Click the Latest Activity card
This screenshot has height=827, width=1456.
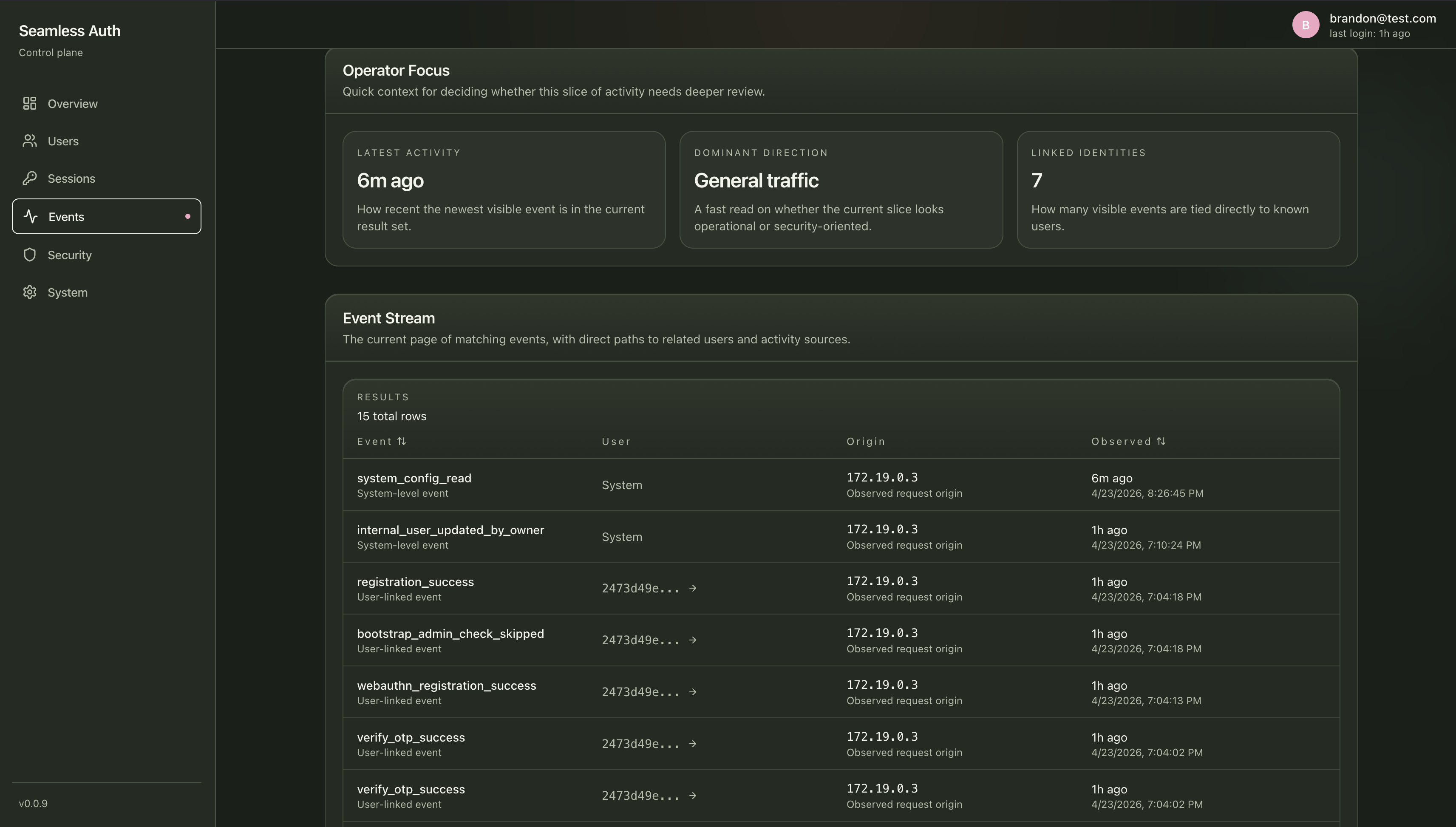point(504,190)
